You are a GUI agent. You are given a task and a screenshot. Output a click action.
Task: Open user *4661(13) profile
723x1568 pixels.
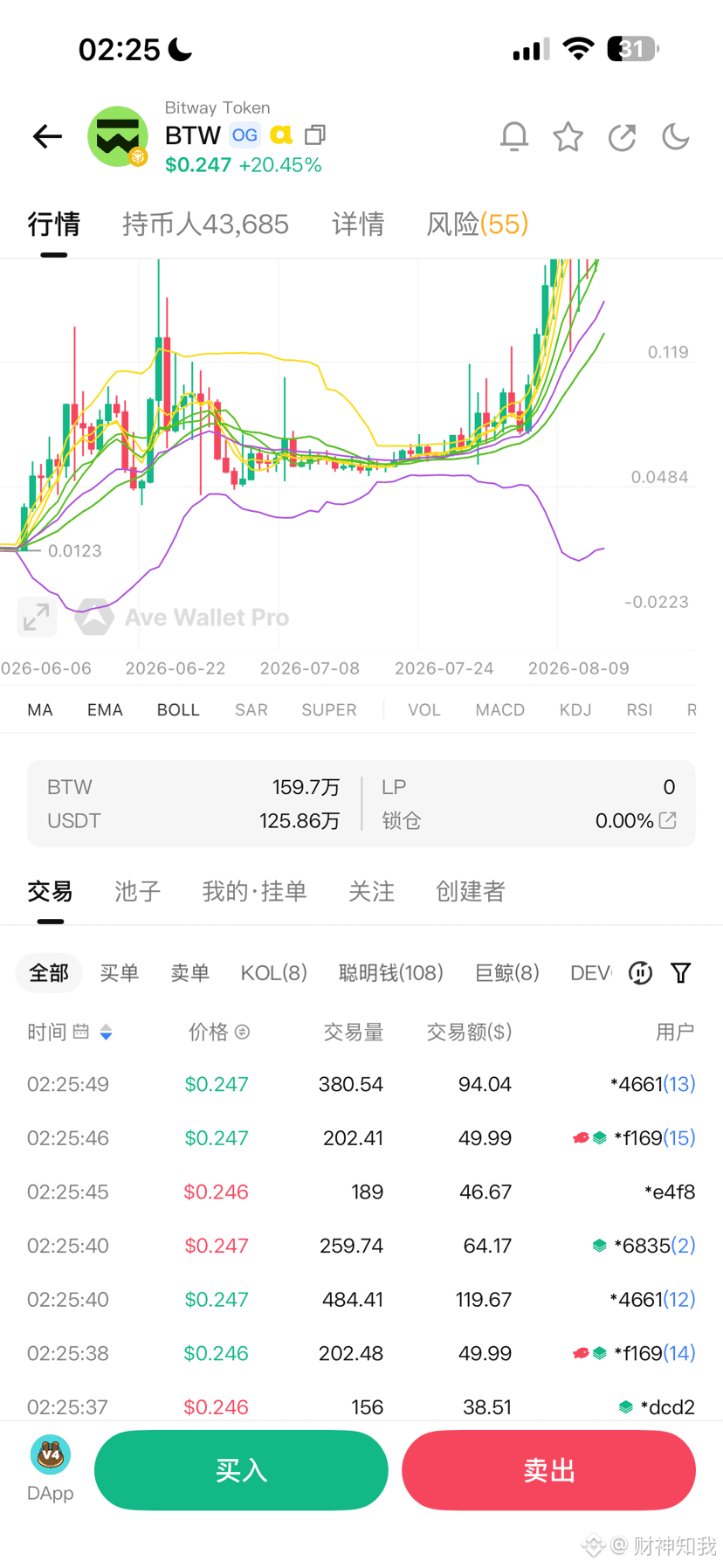(x=652, y=1084)
